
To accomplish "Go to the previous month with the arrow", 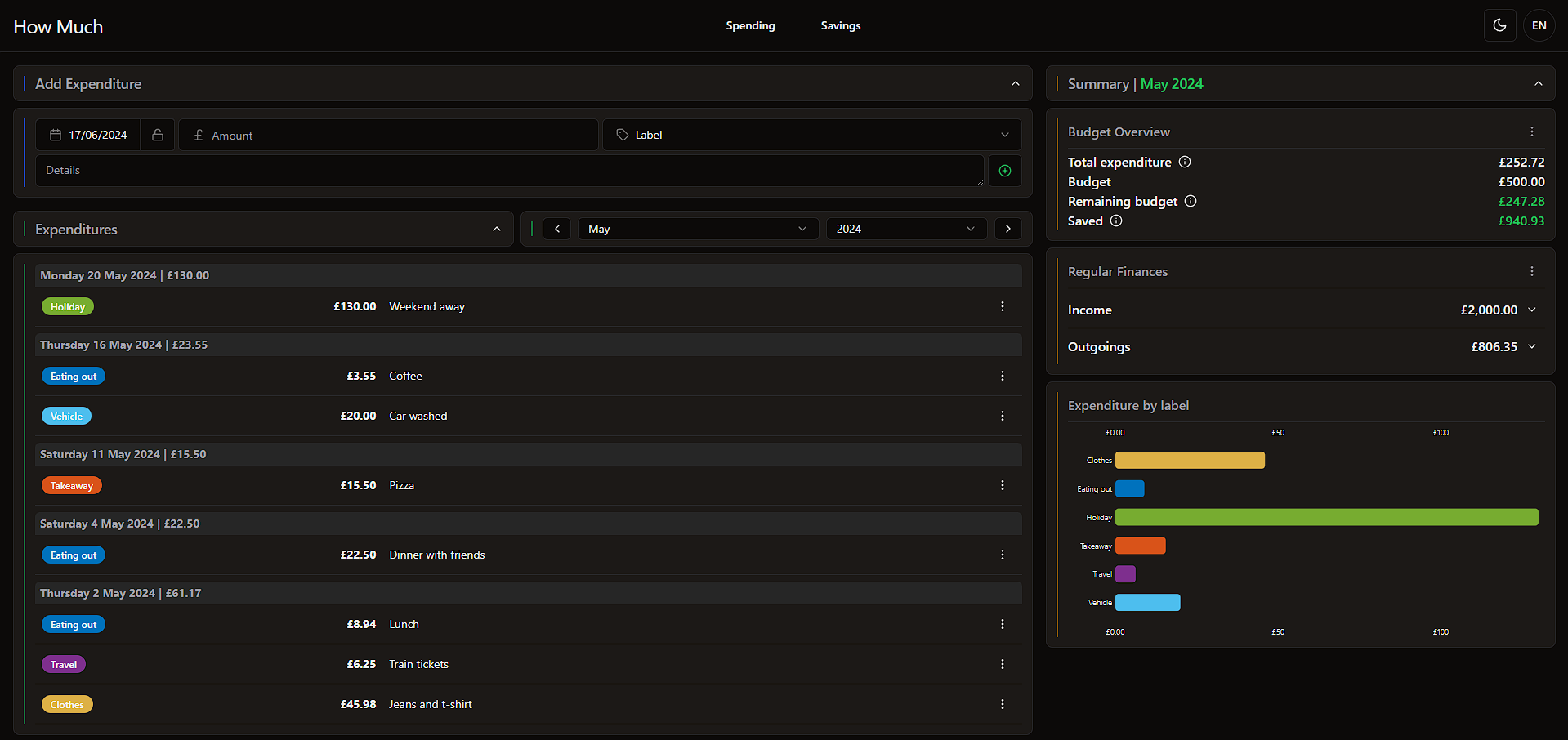I will (x=556, y=229).
